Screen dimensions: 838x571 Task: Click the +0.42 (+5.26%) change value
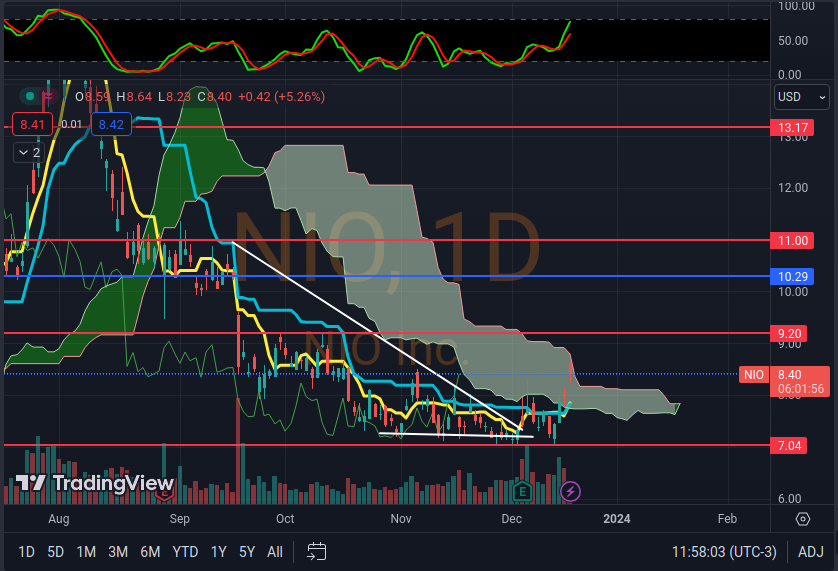click(x=281, y=97)
